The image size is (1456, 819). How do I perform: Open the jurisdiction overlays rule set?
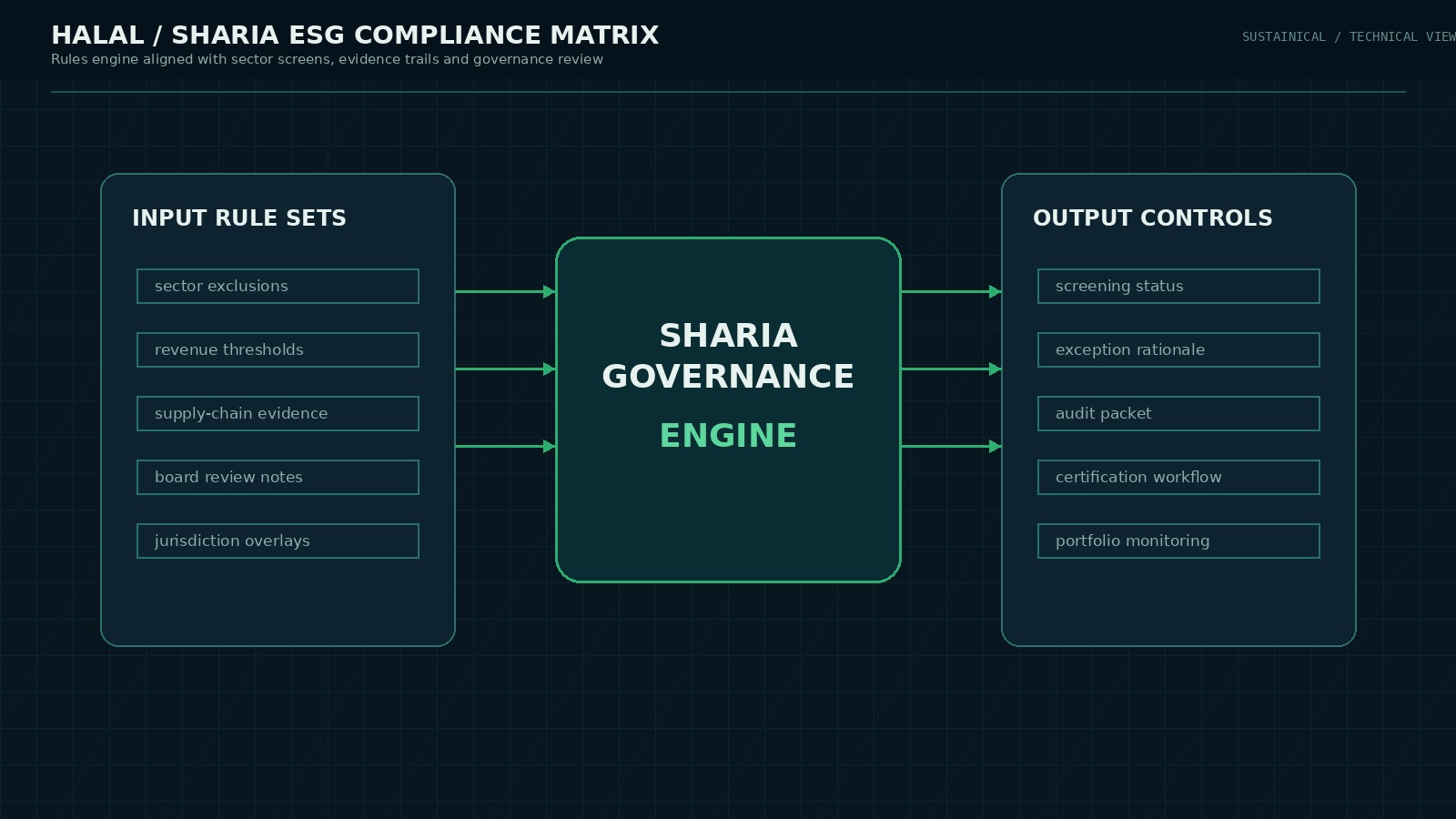point(278,541)
